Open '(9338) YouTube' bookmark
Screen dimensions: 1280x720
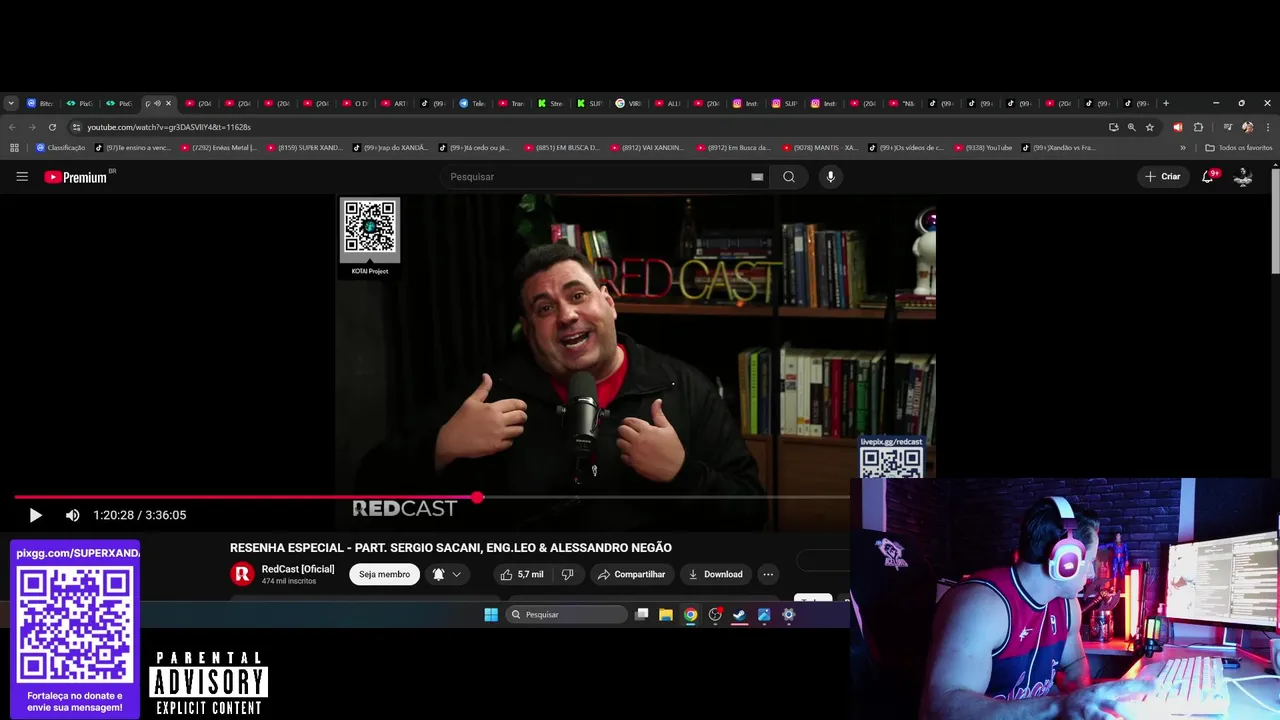982,148
